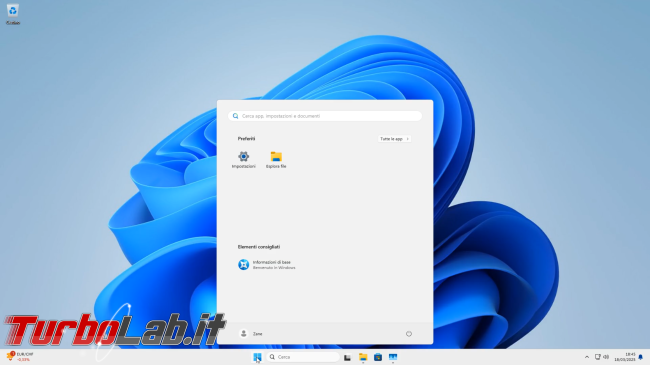Screen dimensions: 650x365
Task: Open the Informazioni di base recommended item
Action: [x=267, y=265]
